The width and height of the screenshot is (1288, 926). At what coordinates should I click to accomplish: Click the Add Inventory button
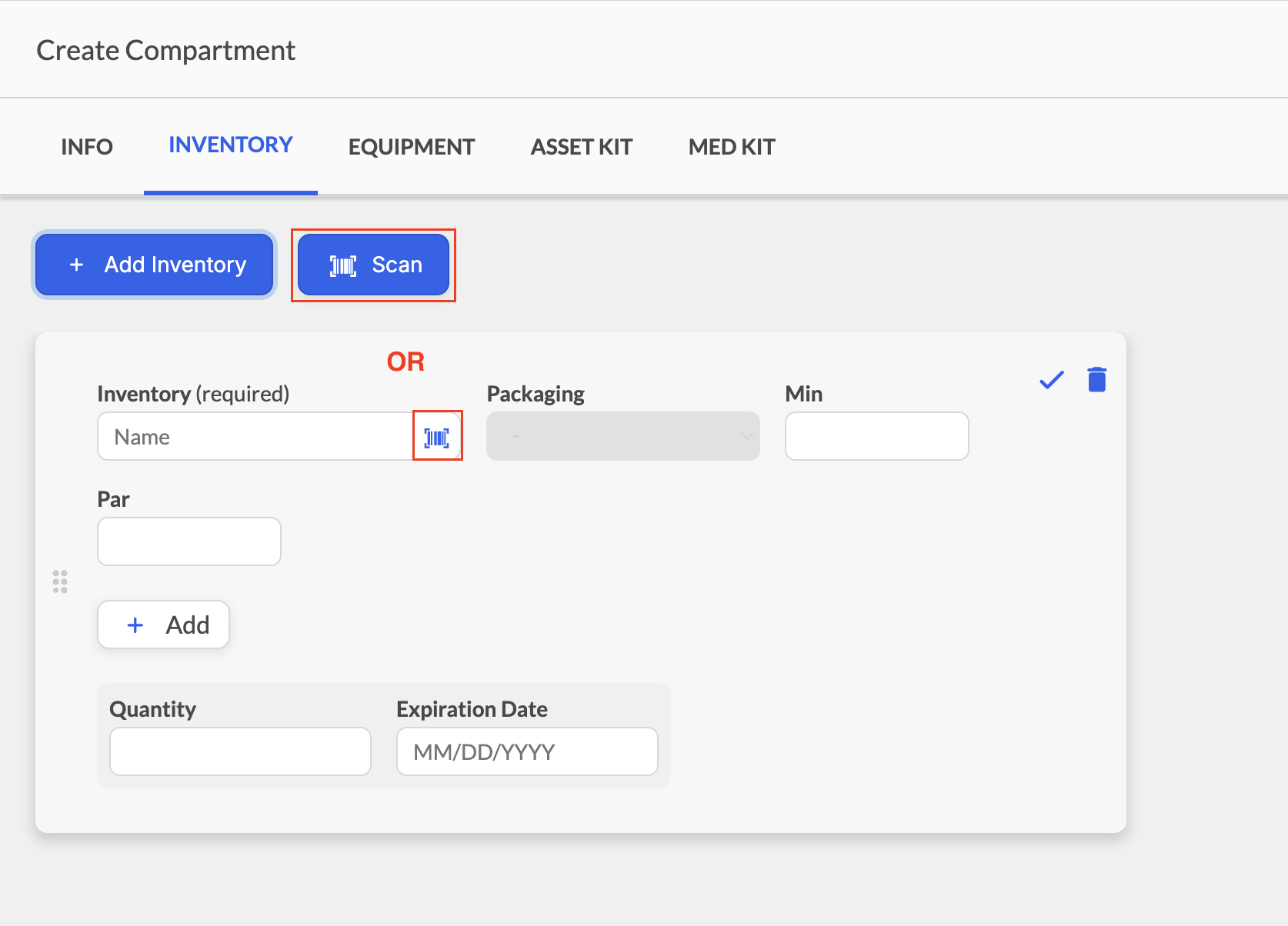[x=155, y=265]
